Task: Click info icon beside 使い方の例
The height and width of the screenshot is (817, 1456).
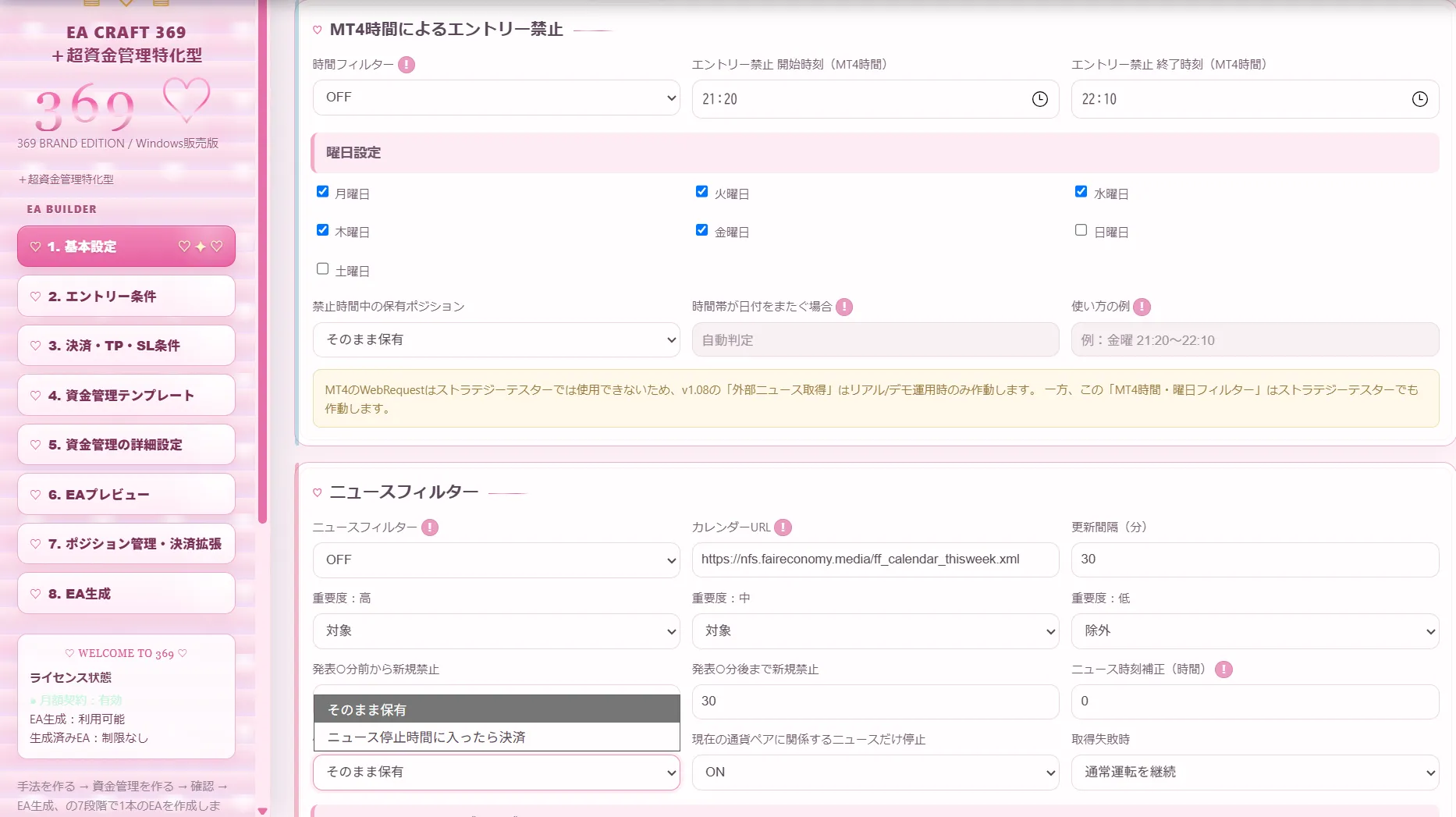Action: pyautogui.click(x=1142, y=307)
